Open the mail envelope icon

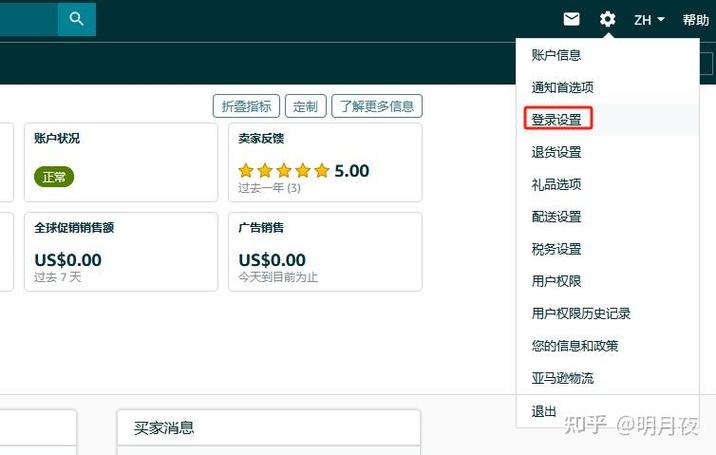571,19
